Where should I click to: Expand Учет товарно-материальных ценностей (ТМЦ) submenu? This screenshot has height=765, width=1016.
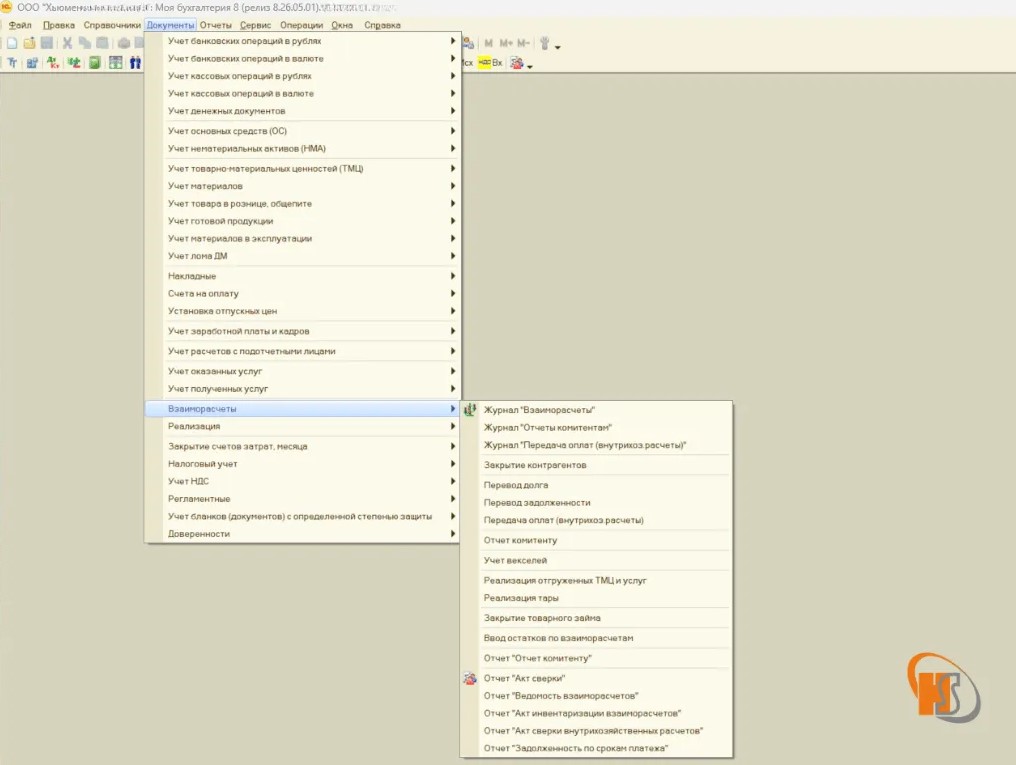tap(302, 168)
